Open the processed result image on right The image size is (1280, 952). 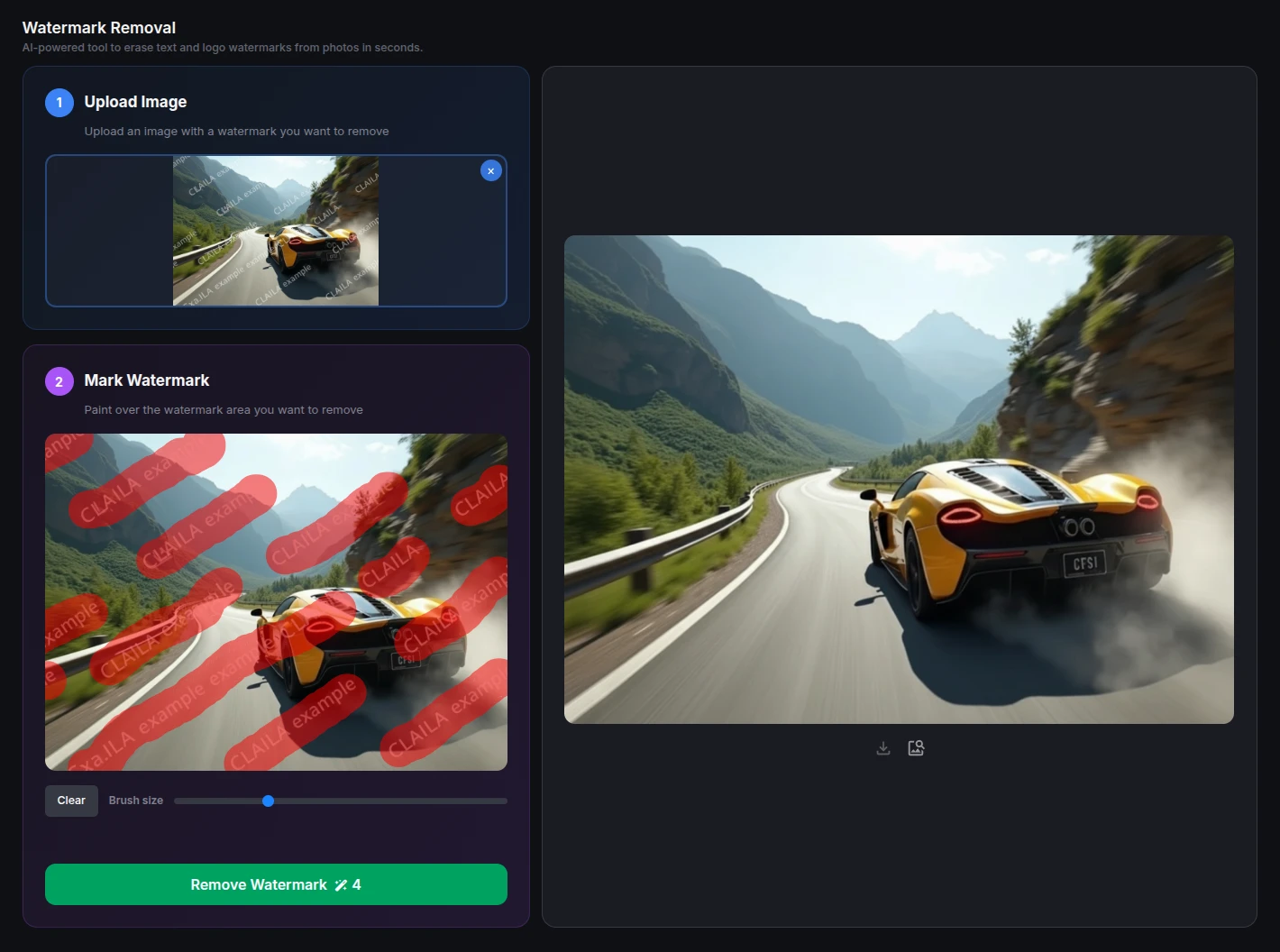coord(899,479)
